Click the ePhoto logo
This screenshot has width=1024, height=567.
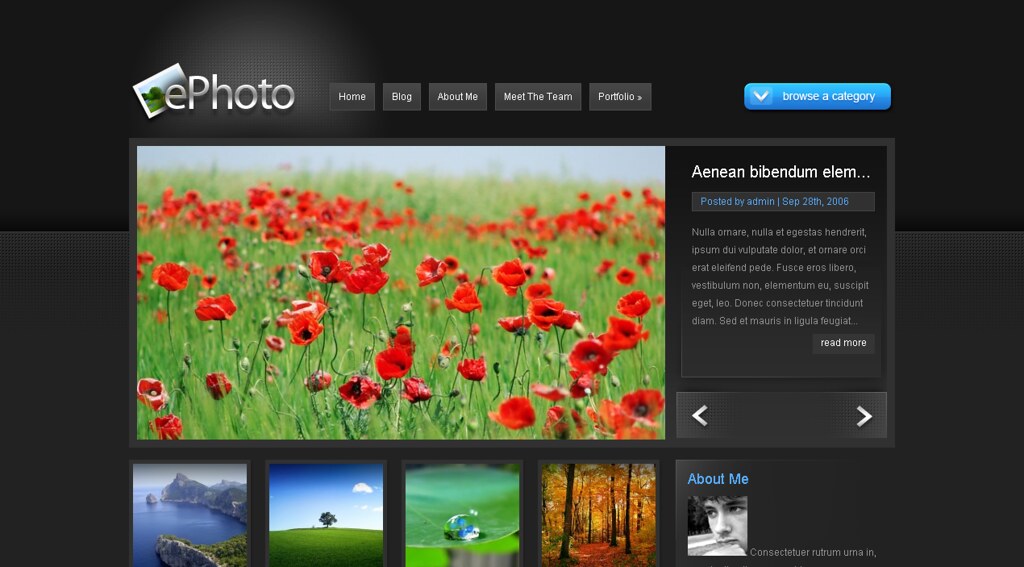tap(214, 92)
